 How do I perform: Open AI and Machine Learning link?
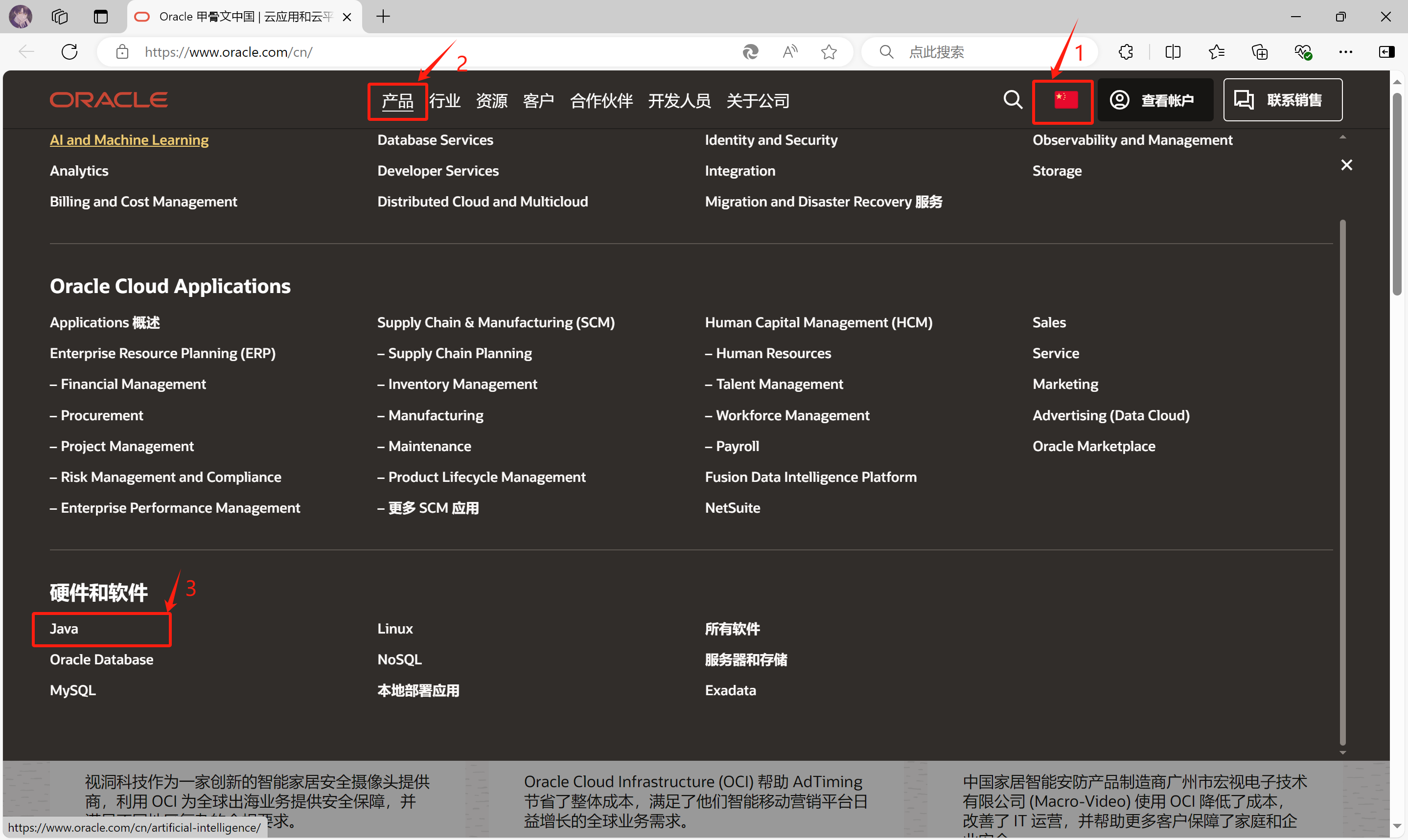[129, 140]
